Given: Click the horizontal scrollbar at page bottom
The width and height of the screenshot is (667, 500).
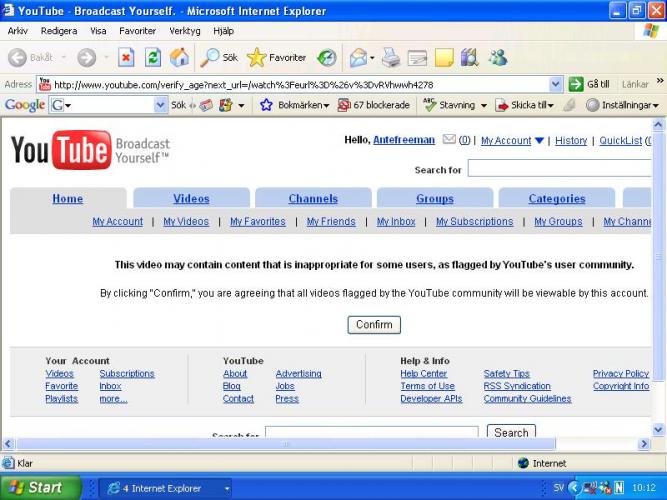Looking at the screenshot, I should pos(300,443).
